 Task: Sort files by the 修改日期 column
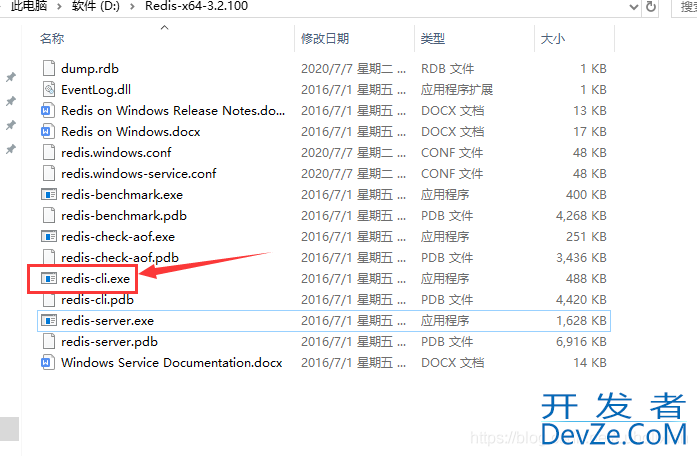coord(325,39)
